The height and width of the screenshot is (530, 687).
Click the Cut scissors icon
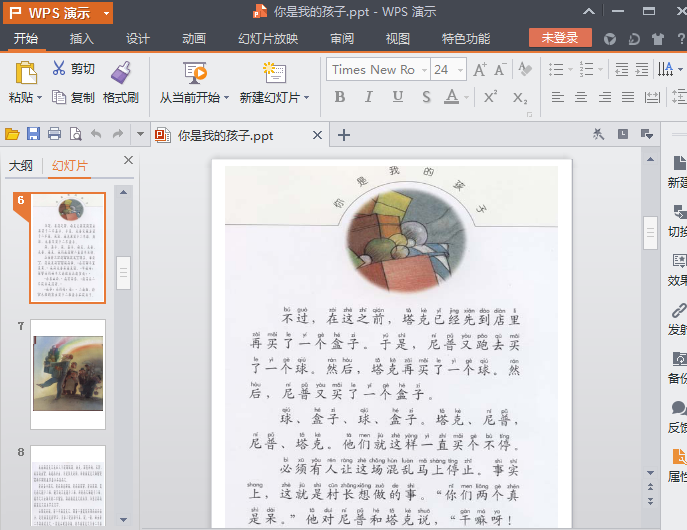(58, 68)
